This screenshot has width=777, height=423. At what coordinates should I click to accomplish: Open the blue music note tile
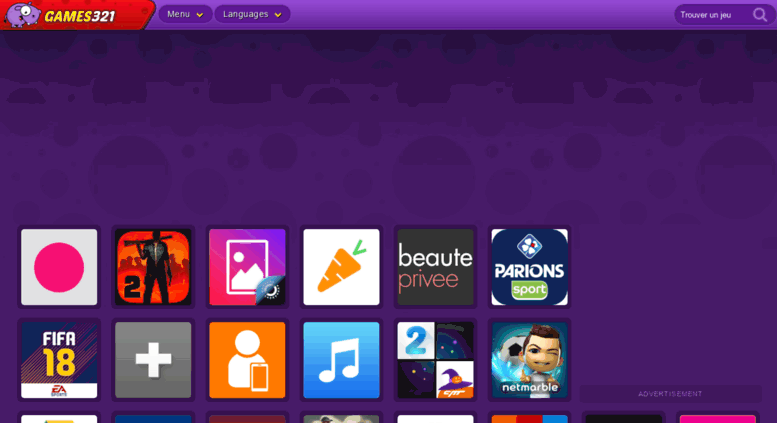(x=341, y=360)
